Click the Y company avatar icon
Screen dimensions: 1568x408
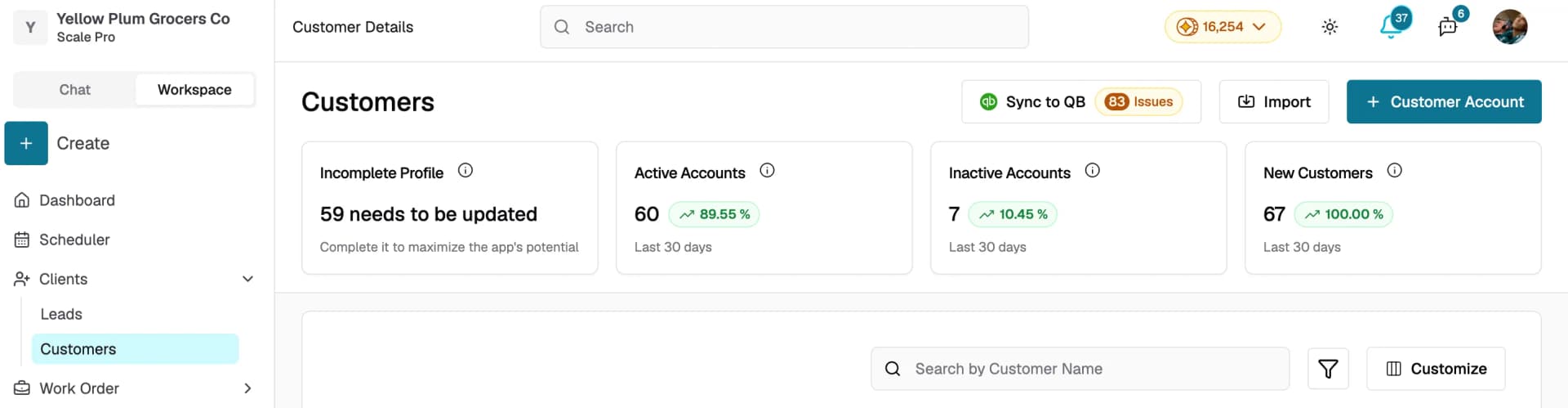[x=30, y=27]
